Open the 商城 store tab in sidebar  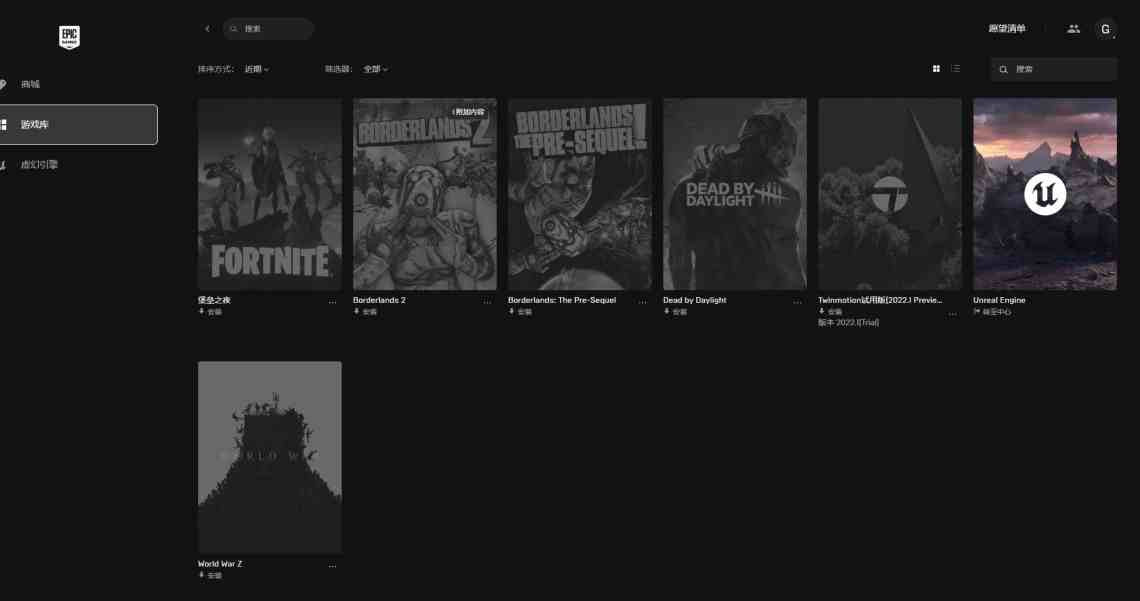click(x=31, y=84)
